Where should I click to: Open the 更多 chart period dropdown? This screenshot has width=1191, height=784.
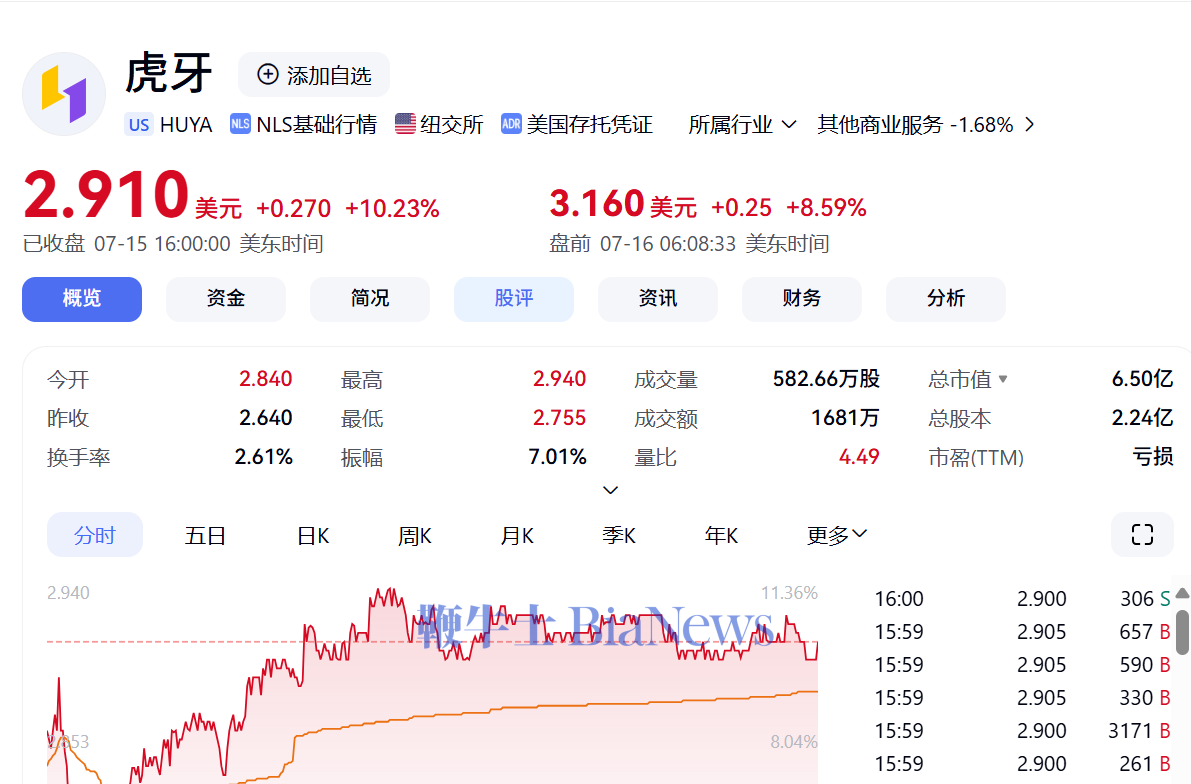(x=836, y=536)
